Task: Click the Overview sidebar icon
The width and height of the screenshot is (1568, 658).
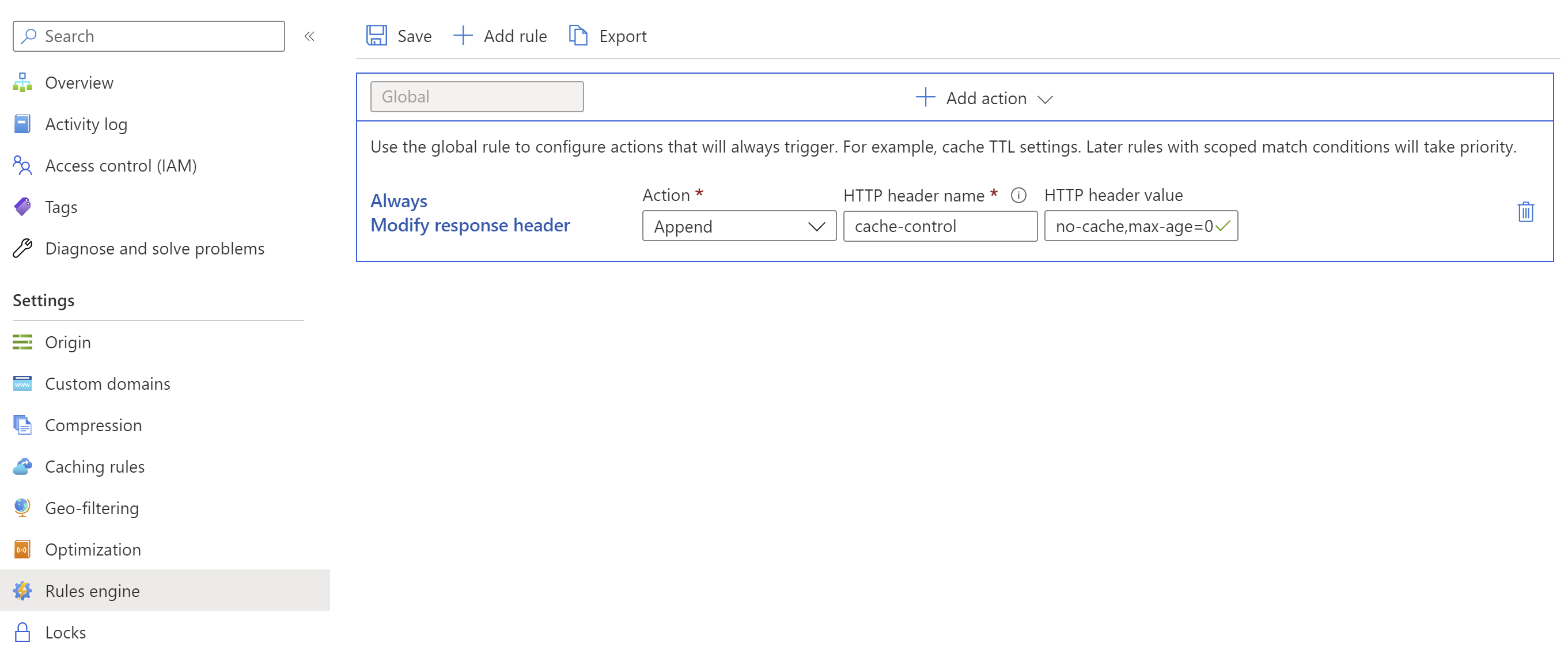Action: coord(22,83)
